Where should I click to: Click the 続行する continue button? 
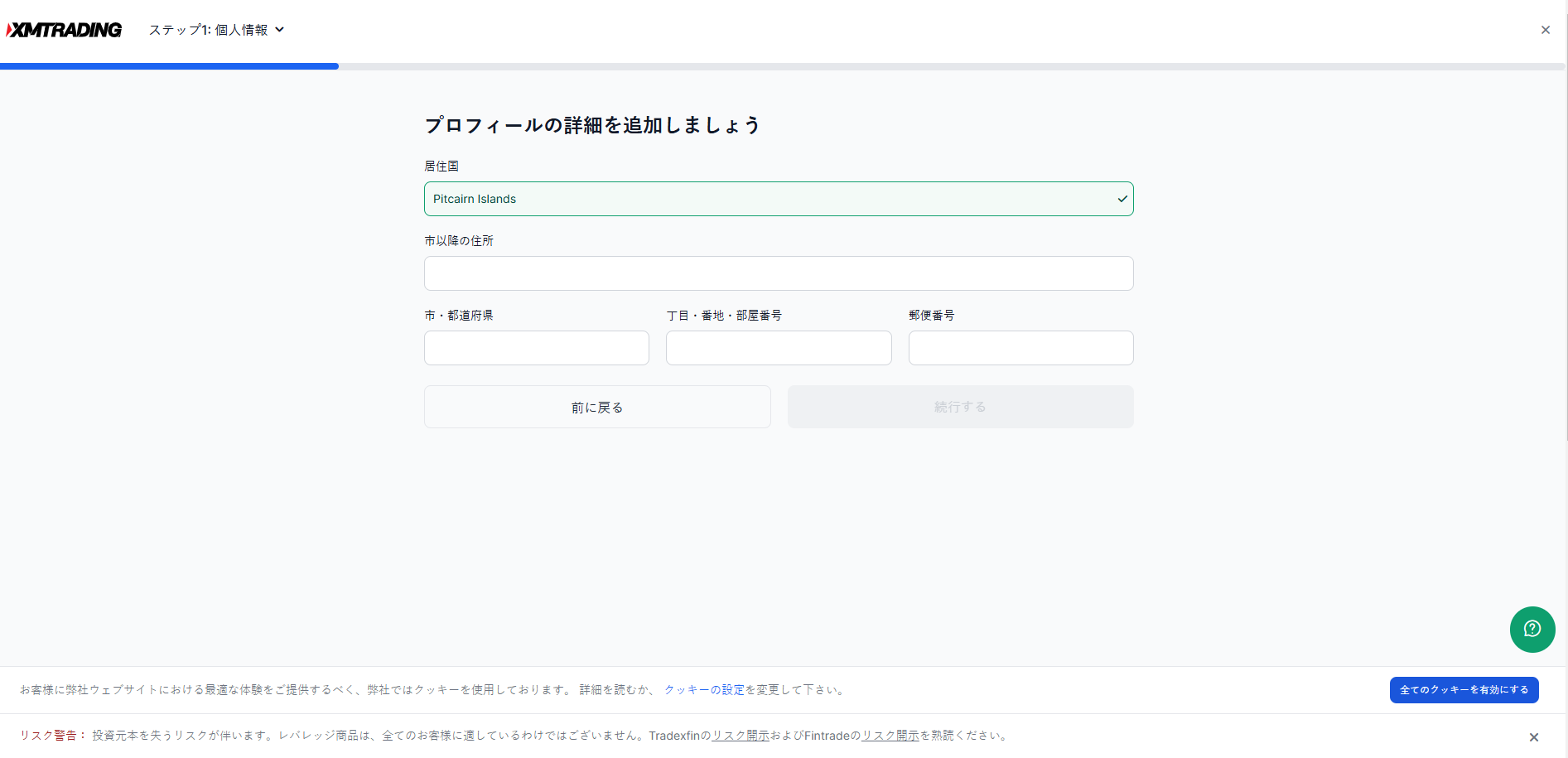960,407
